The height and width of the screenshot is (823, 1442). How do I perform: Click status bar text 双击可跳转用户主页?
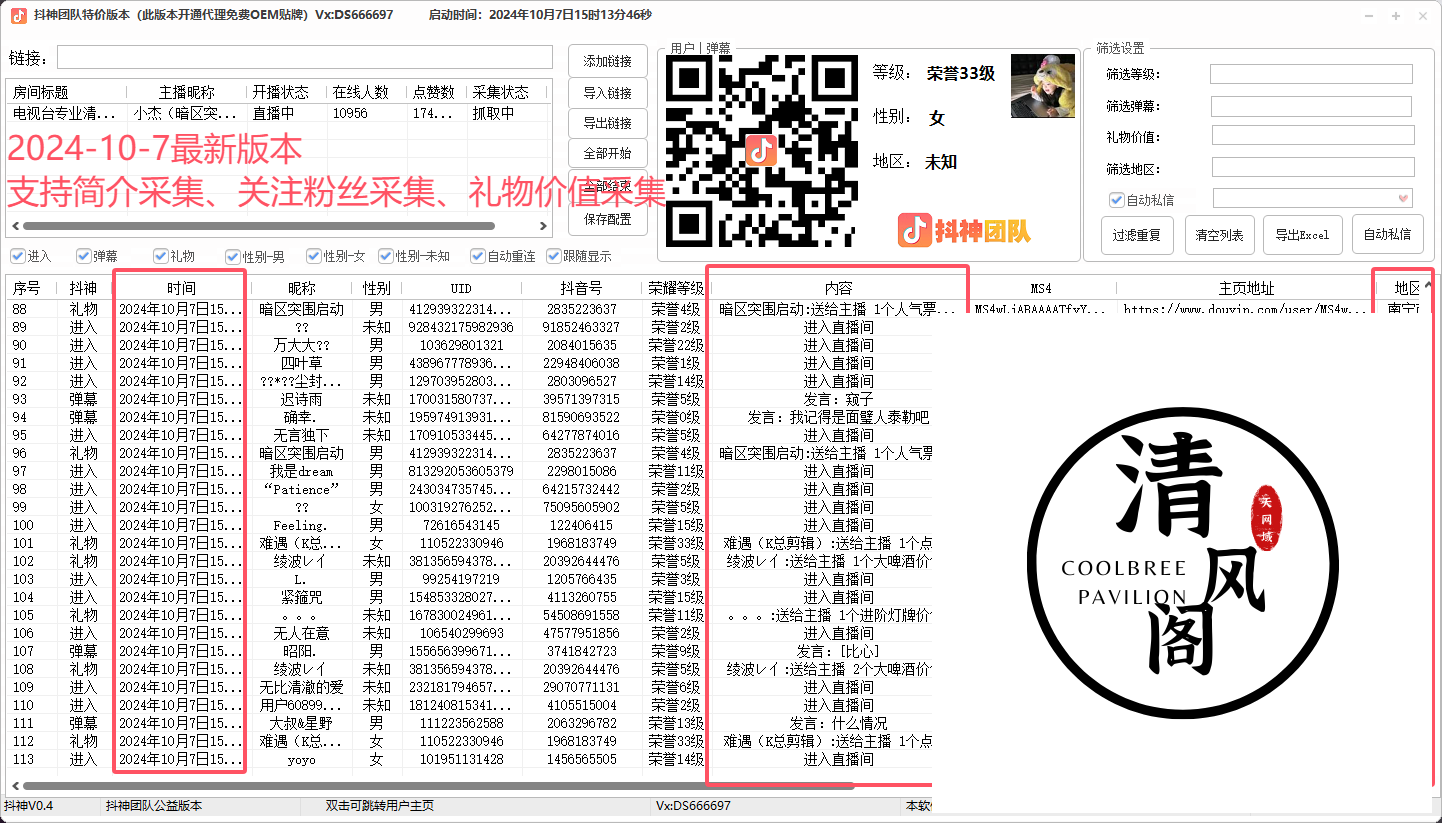tap(380, 806)
